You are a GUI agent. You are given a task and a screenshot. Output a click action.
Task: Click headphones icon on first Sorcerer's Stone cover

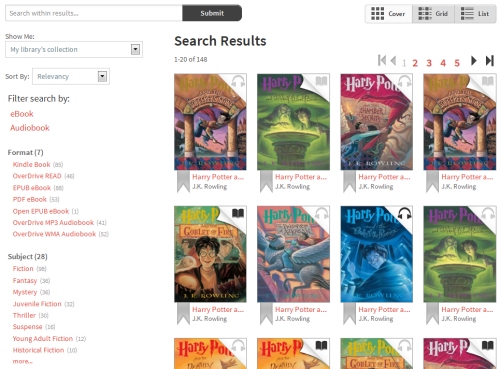coord(238,81)
